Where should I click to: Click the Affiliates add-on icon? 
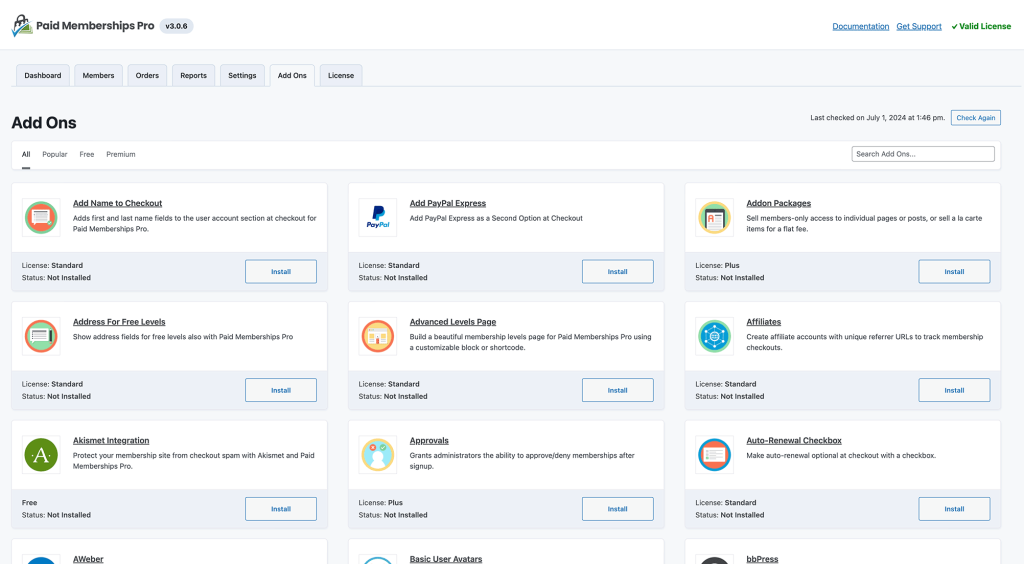[x=714, y=336]
